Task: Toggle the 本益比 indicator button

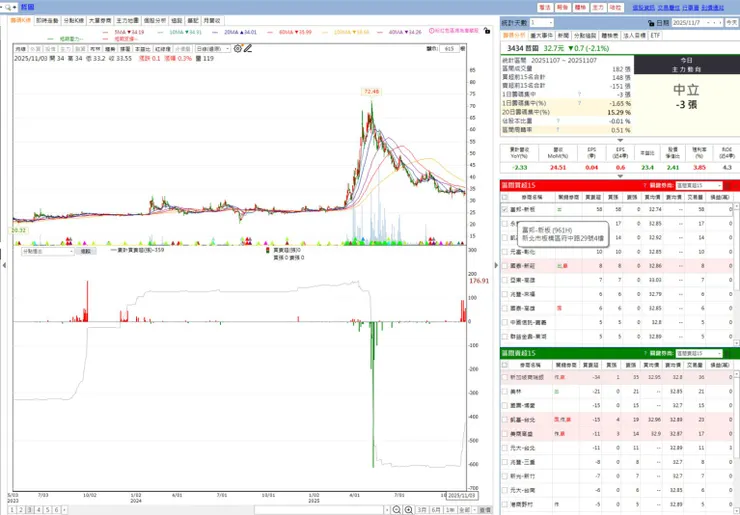Action: (x=142, y=49)
